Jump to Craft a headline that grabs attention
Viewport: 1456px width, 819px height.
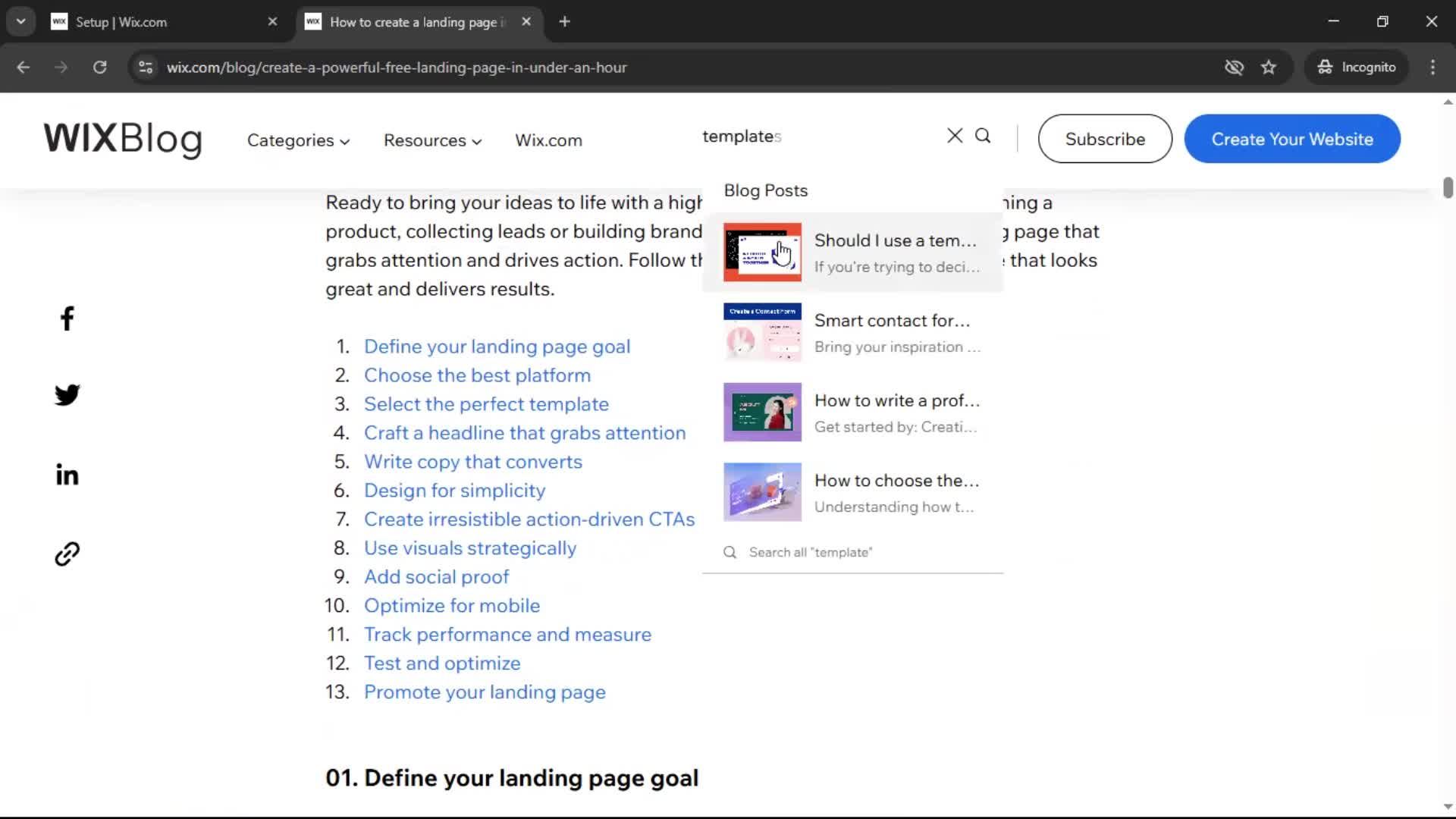tap(525, 433)
